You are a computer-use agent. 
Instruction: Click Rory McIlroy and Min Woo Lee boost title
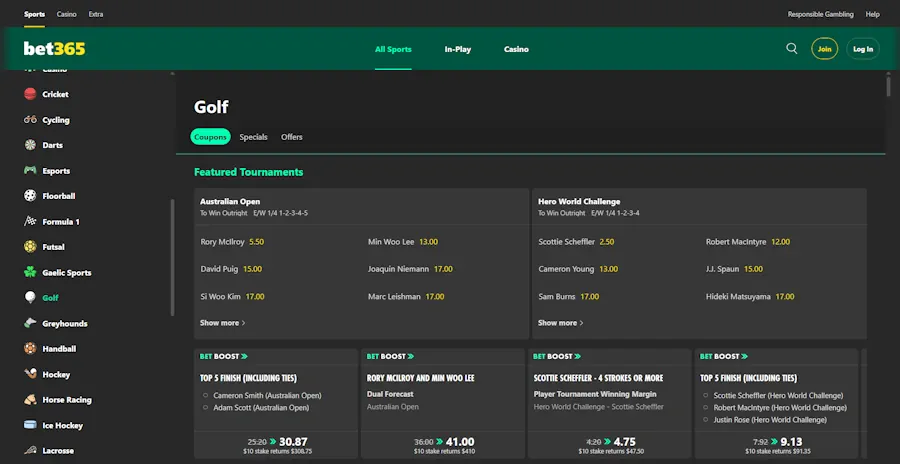point(420,378)
